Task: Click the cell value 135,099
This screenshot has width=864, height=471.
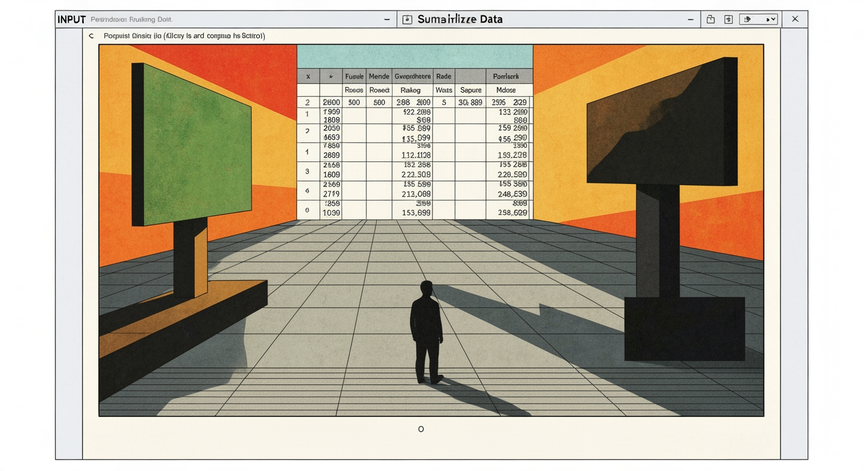Action: pos(416,138)
